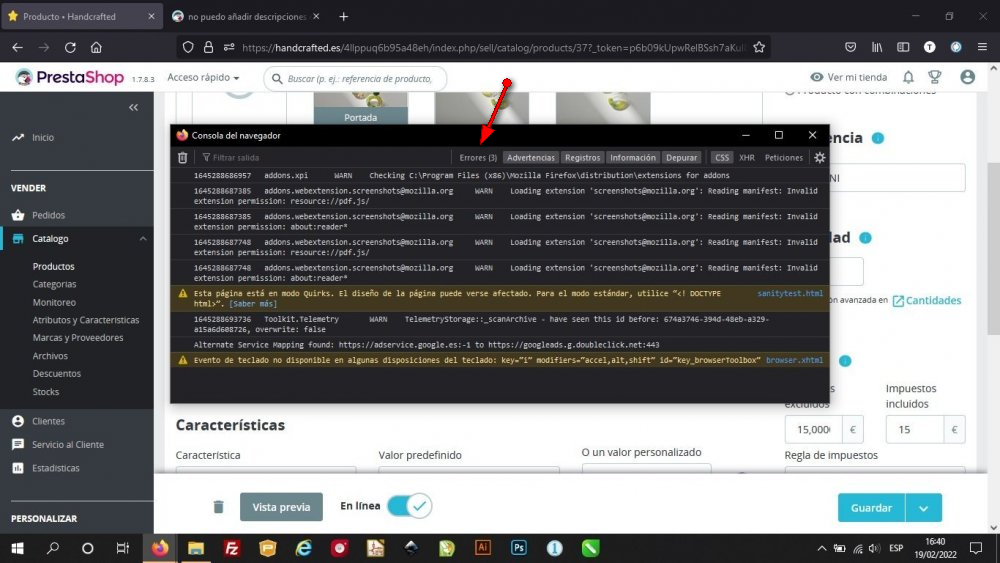Bookmark this page with the star icon

pyautogui.click(x=759, y=47)
